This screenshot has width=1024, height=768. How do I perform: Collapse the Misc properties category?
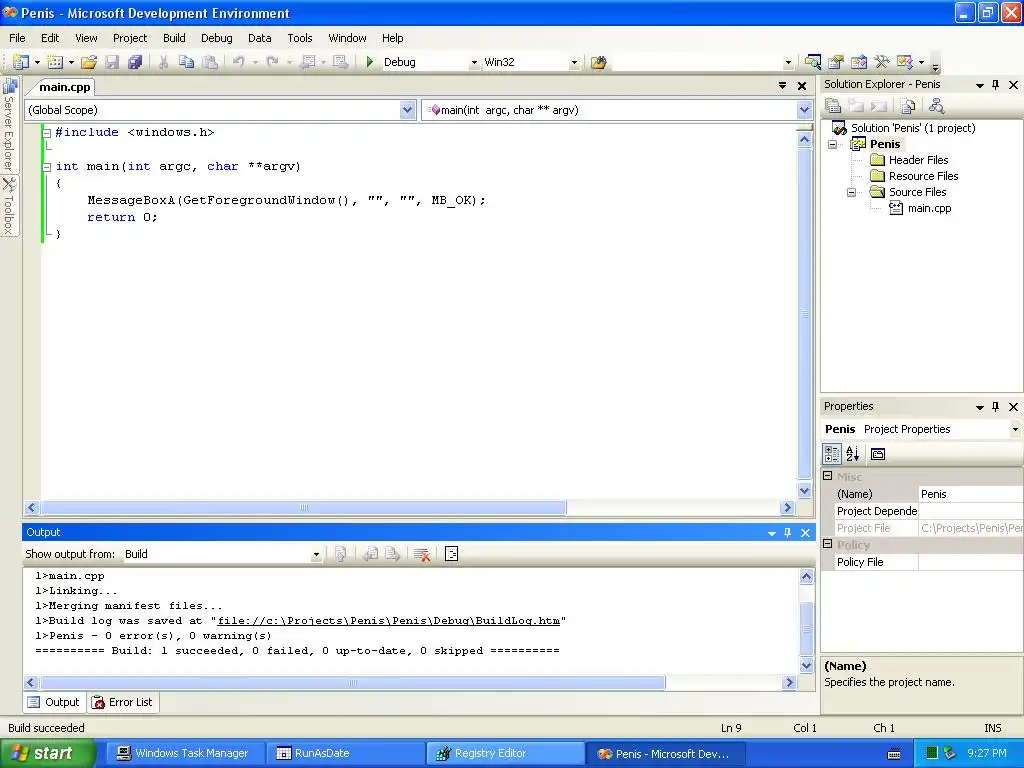click(x=827, y=476)
